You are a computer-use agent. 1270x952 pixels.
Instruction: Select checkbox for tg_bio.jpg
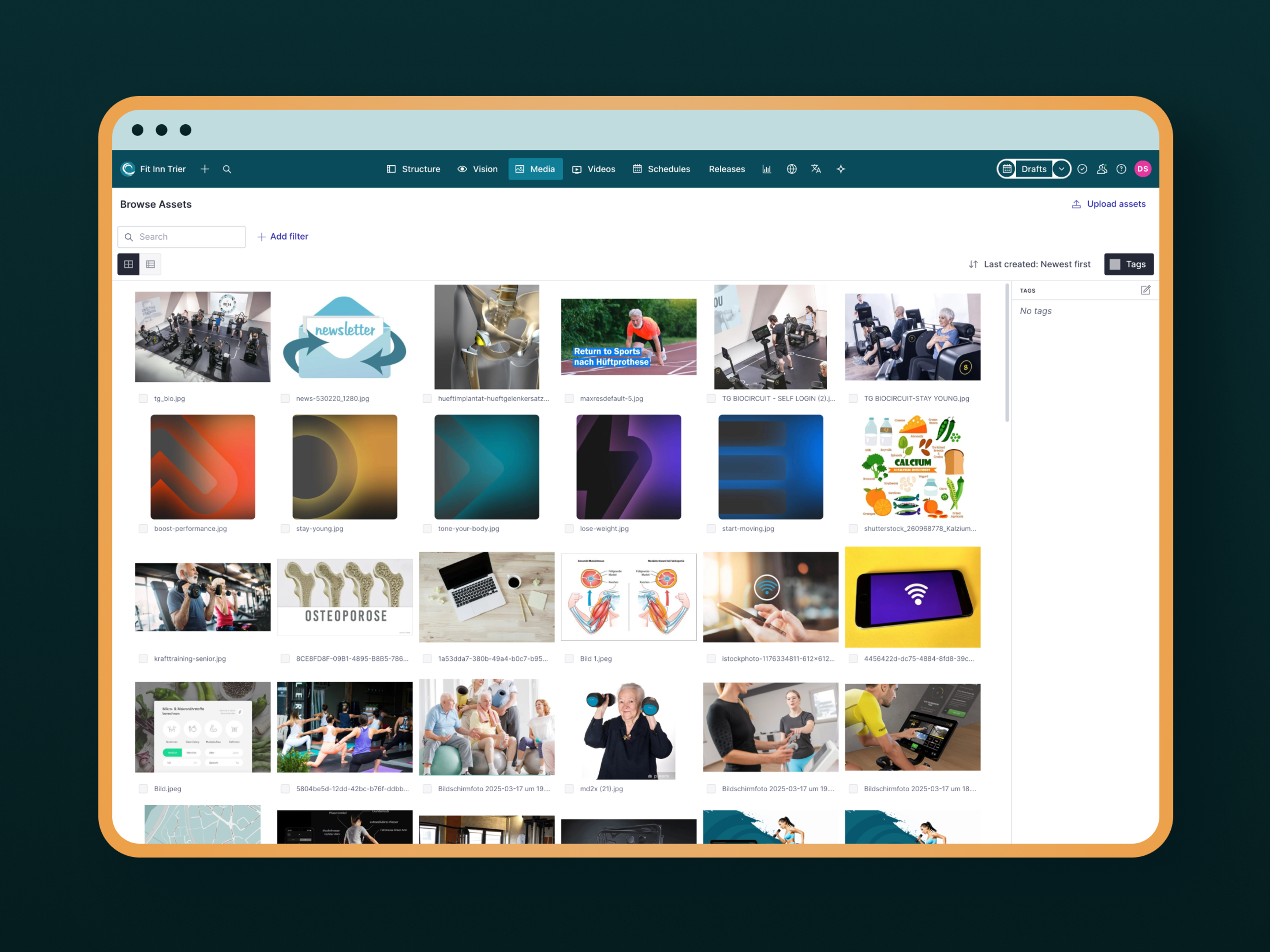click(143, 399)
